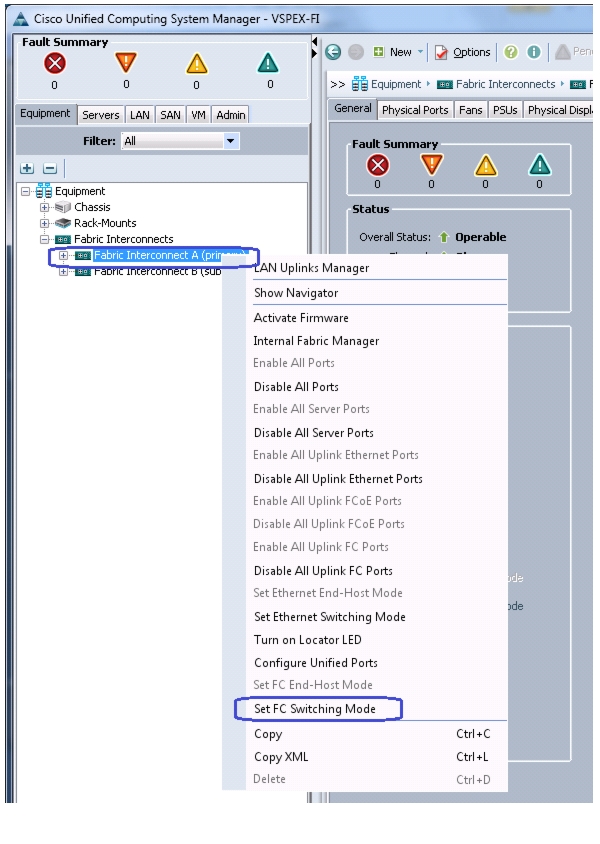Switch to the Equipment navigation tab
Image resolution: width=600 pixels, height=844 pixels.
coord(45,114)
